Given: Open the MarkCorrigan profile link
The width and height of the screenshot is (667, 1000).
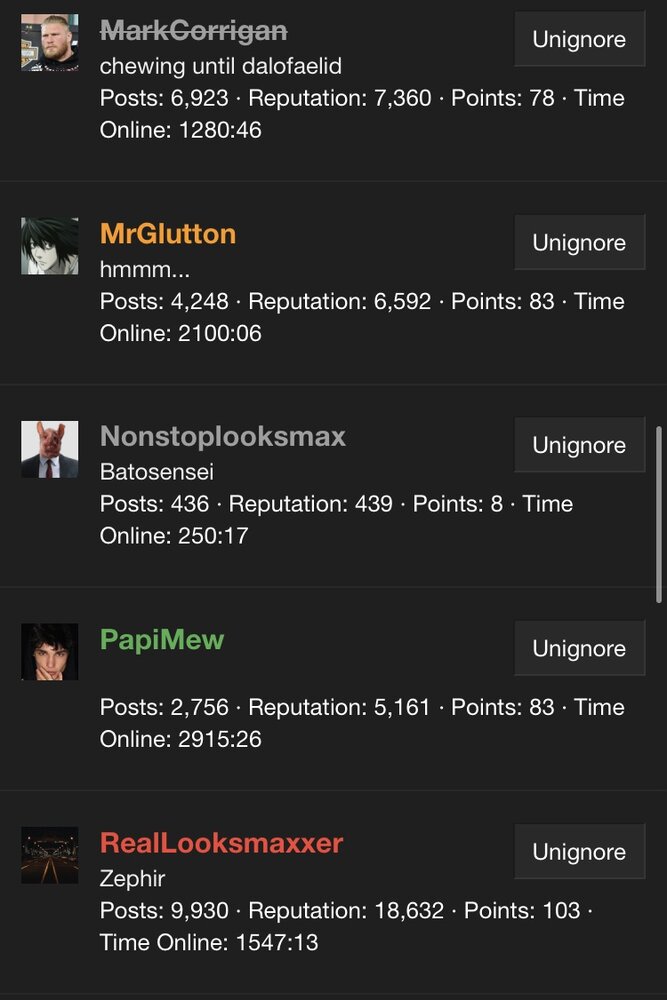Looking at the screenshot, I should point(193,31).
